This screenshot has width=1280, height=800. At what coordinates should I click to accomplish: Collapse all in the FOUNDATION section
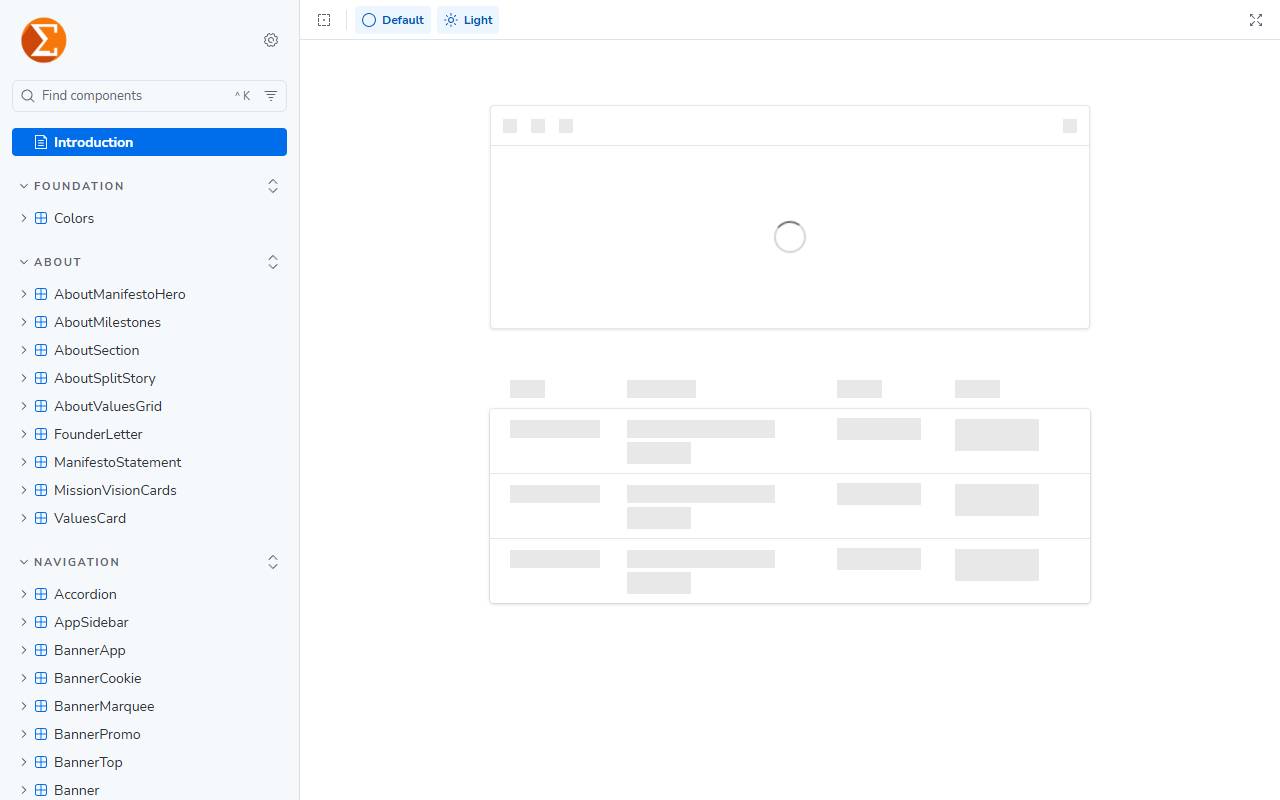(x=273, y=186)
